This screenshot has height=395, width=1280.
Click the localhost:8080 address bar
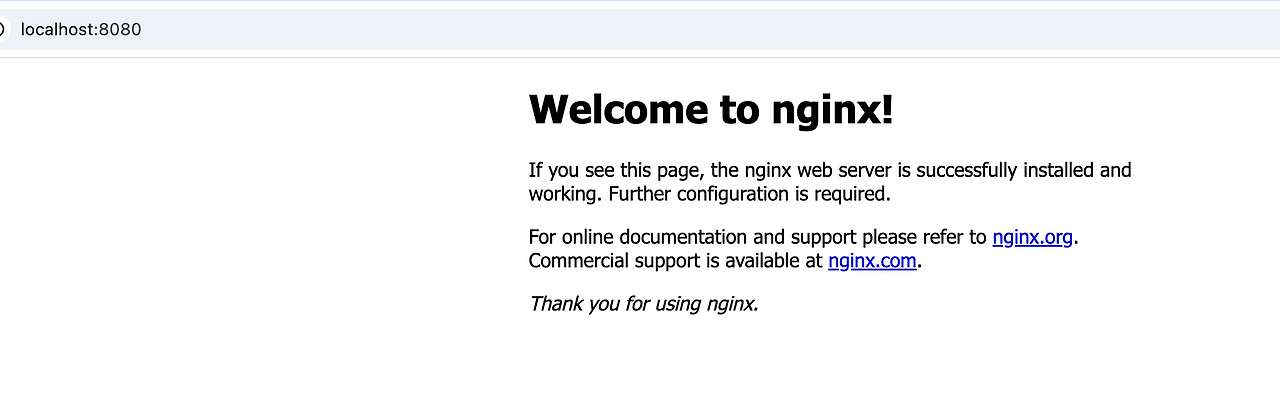point(640,29)
